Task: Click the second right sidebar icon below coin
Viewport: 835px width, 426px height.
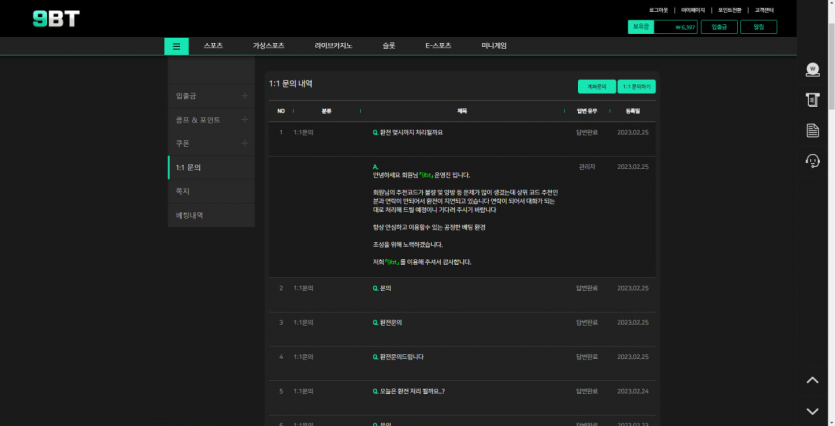Action: click(x=812, y=100)
